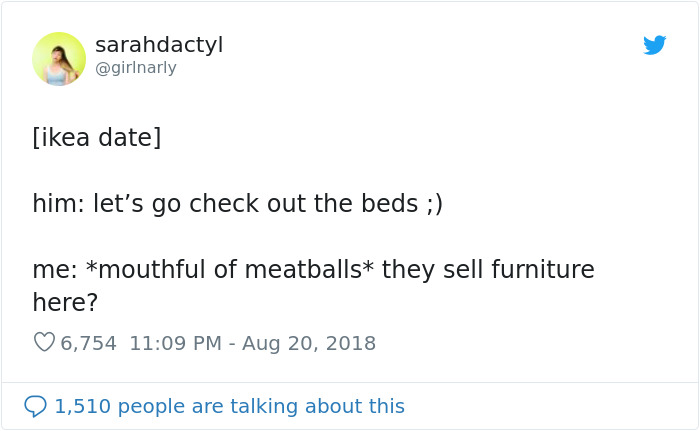
Task: Click the 'him: let's go check out' line
Action: (x=237, y=204)
